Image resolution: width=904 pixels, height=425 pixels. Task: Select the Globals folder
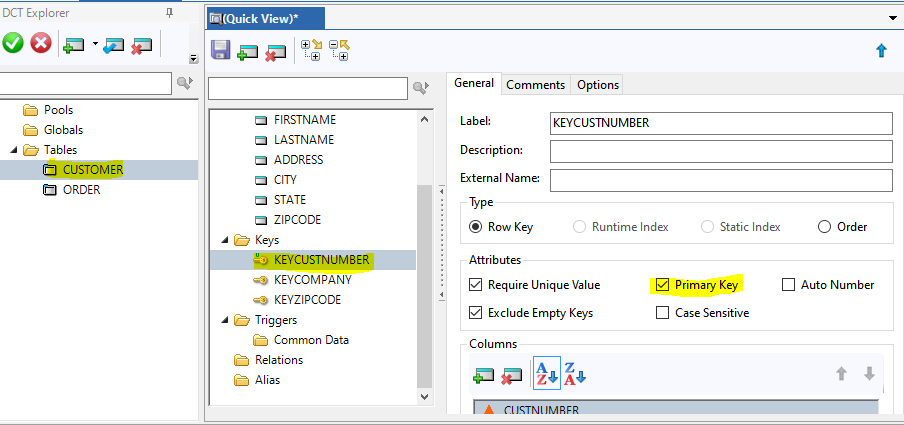[x=63, y=130]
